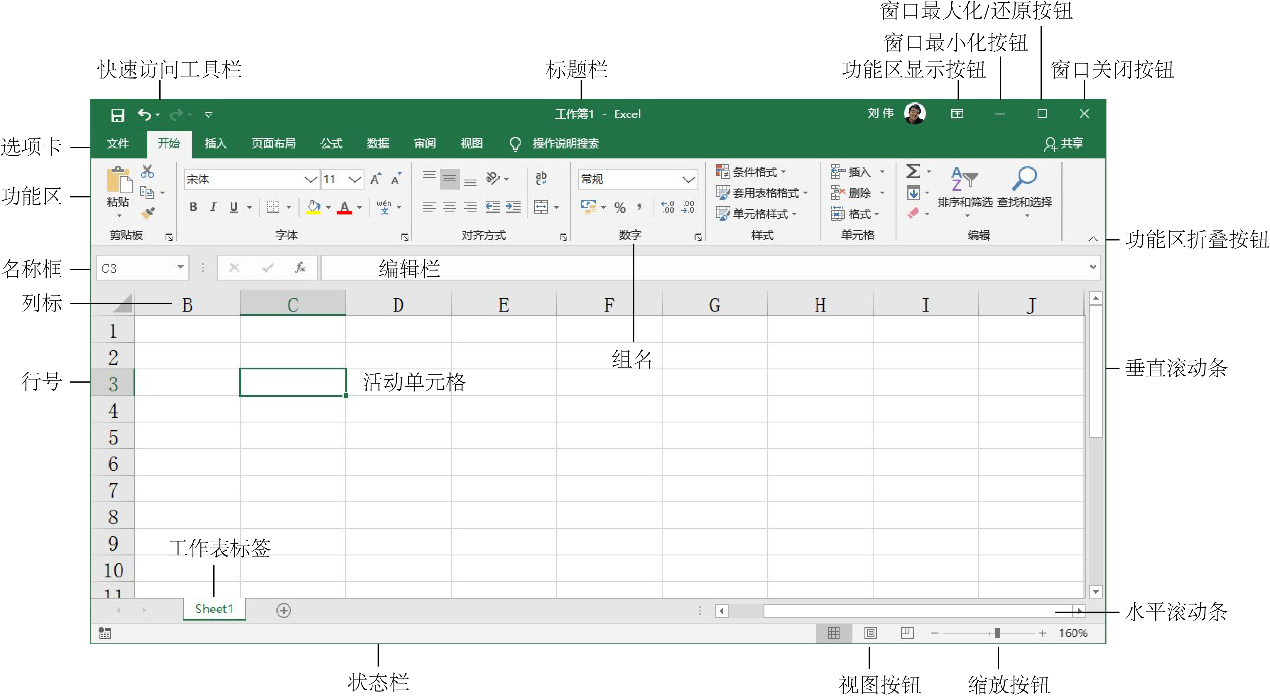Apply percent style formatting
The image size is (1270, 698).
click(x=620, y=207)
